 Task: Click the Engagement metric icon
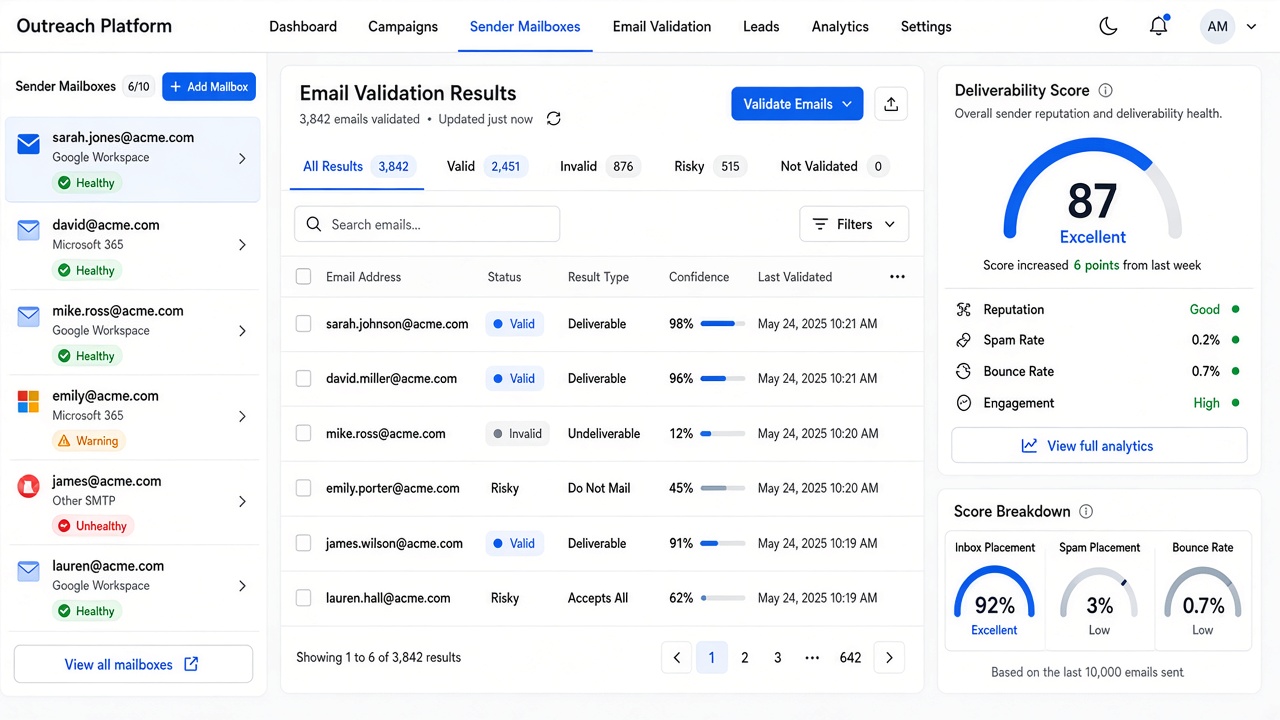click(x=964, y=403)
